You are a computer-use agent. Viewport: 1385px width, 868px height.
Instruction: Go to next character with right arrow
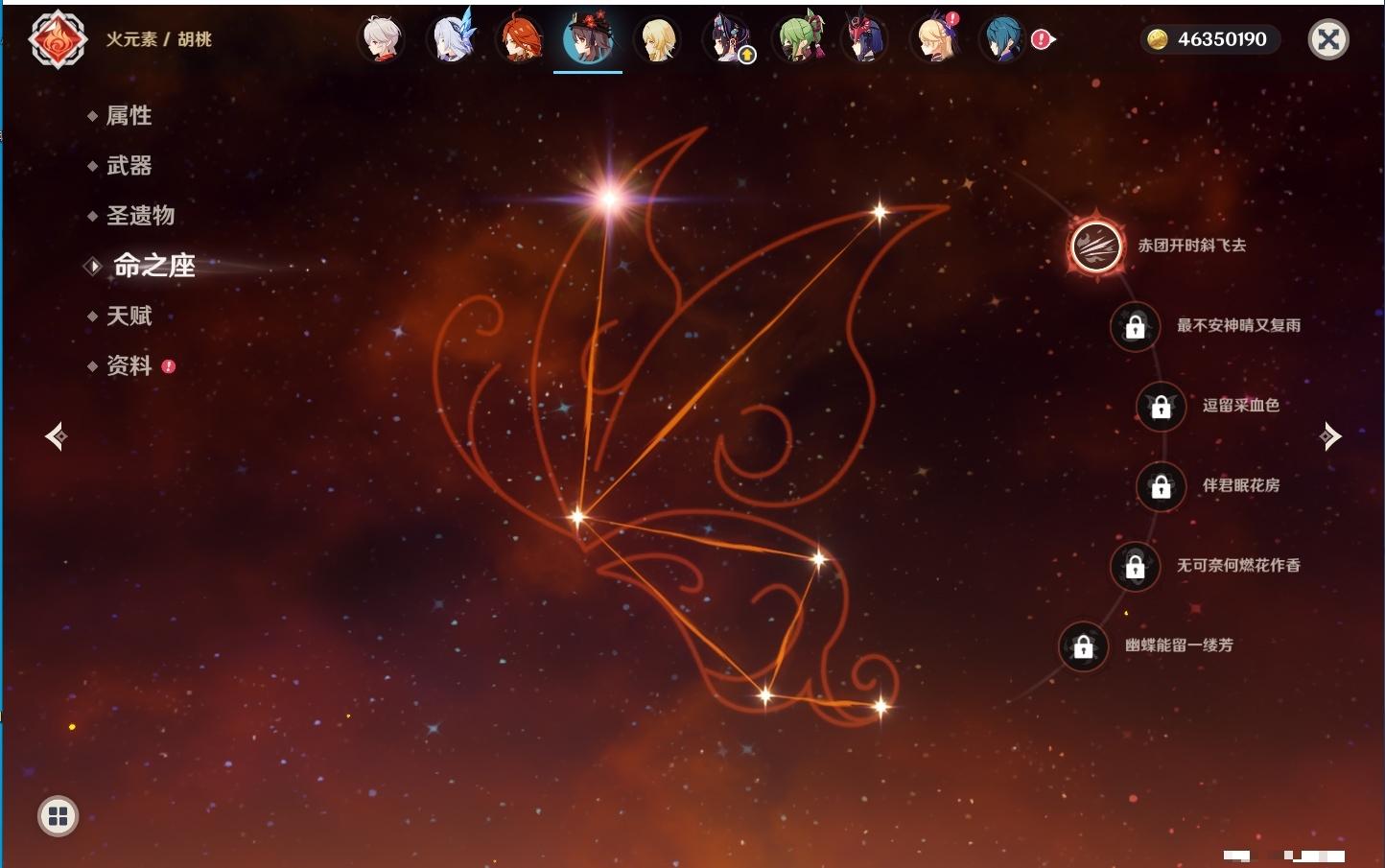[1329, 436]
